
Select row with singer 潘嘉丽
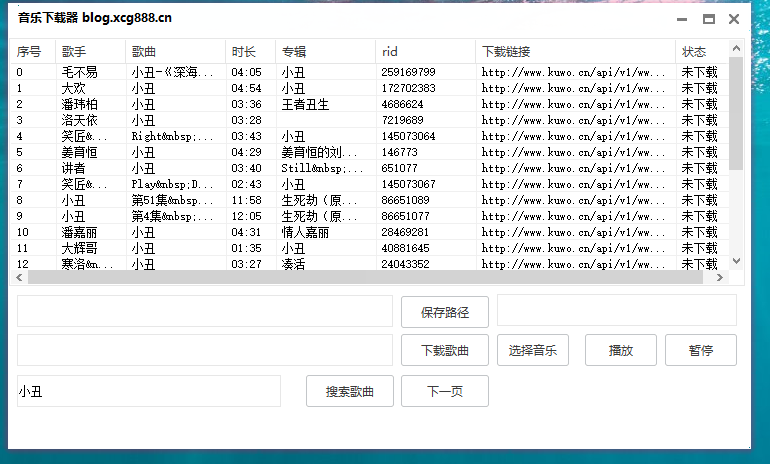click(369, 232)
